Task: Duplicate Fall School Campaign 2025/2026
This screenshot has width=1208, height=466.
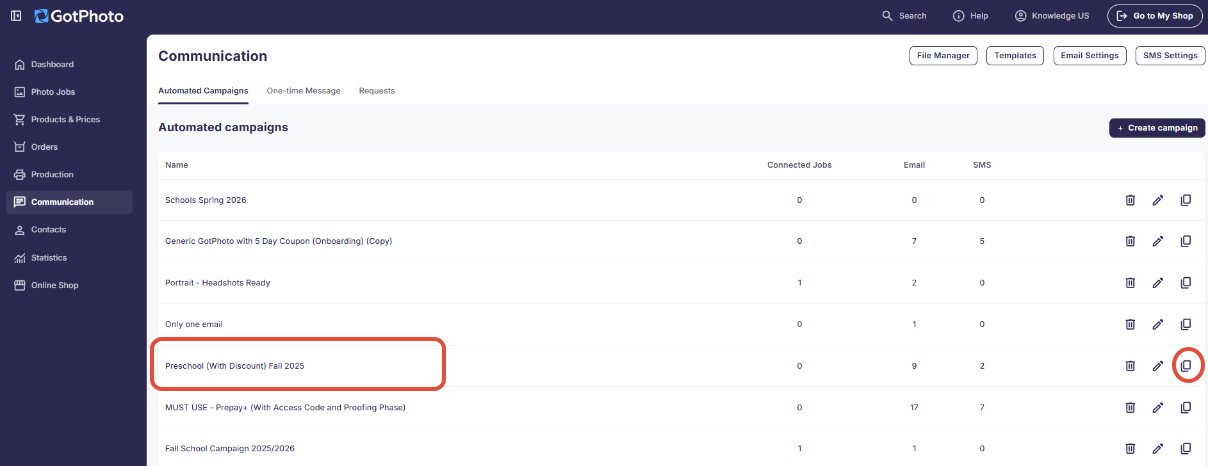Action: [1186, 448]
